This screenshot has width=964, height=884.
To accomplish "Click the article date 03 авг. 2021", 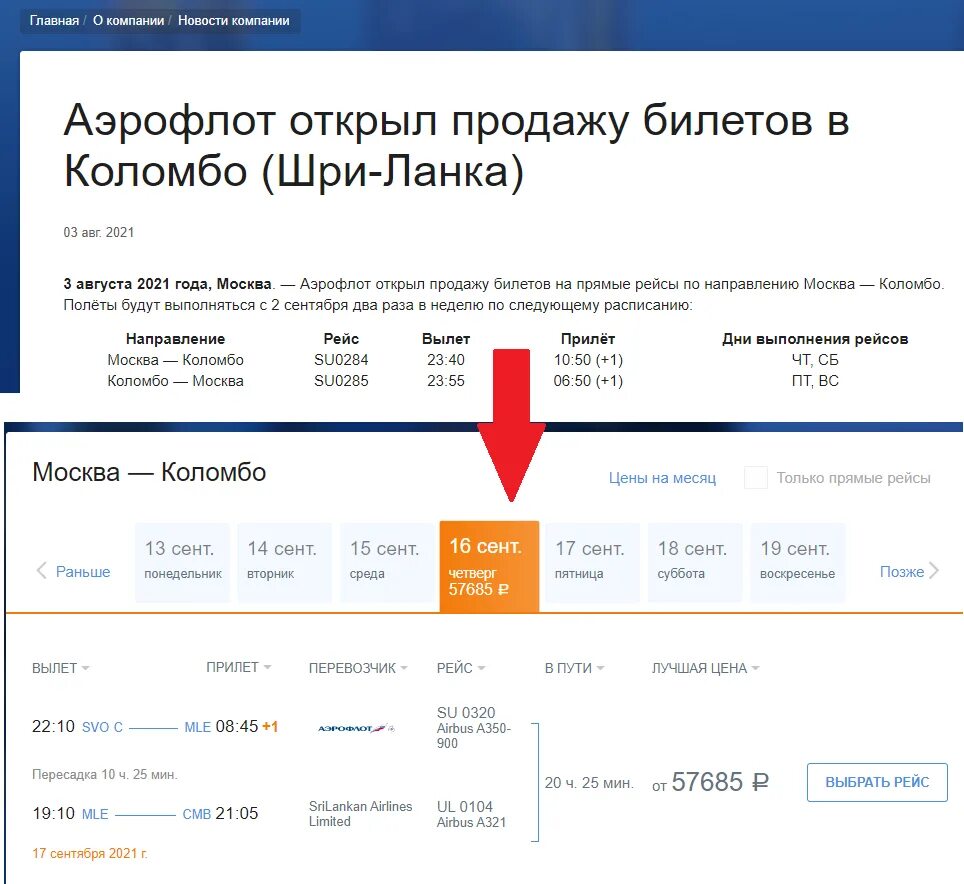I will click(x=98, y=232).
